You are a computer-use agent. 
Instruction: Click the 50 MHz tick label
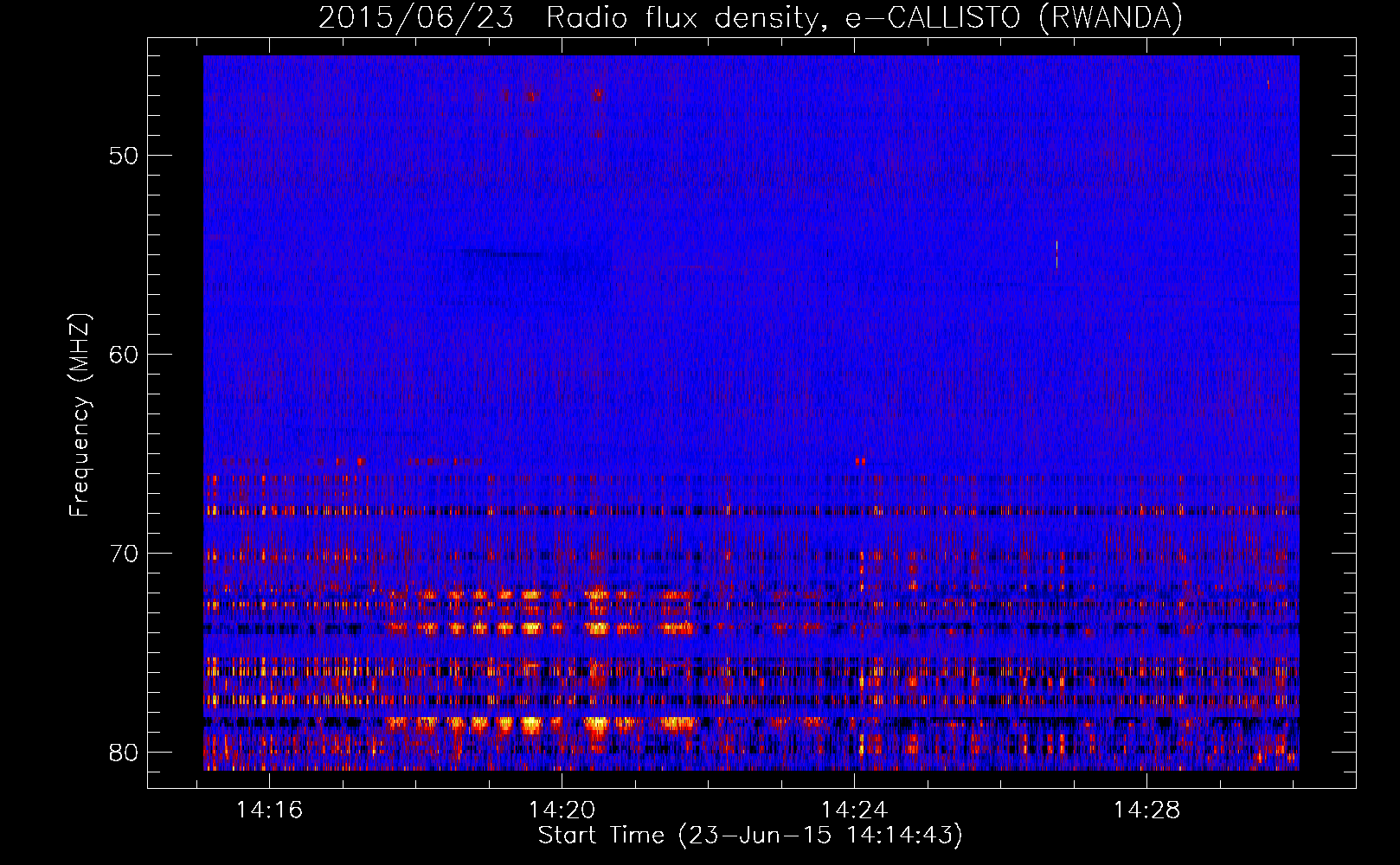pyautogui.click(x=124, y=156)
